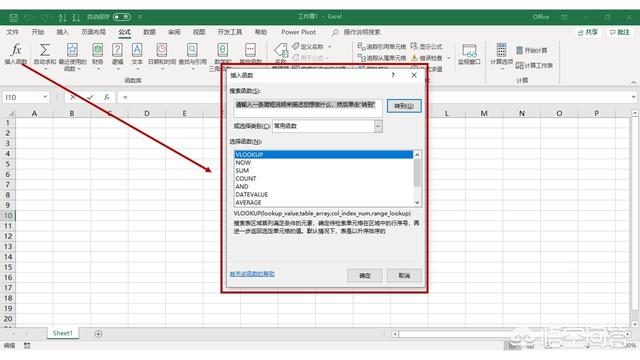Select COUNT in the function list
Image resolution: width=640 pixels, height=360 pixels.
click(x=324, y=178)
